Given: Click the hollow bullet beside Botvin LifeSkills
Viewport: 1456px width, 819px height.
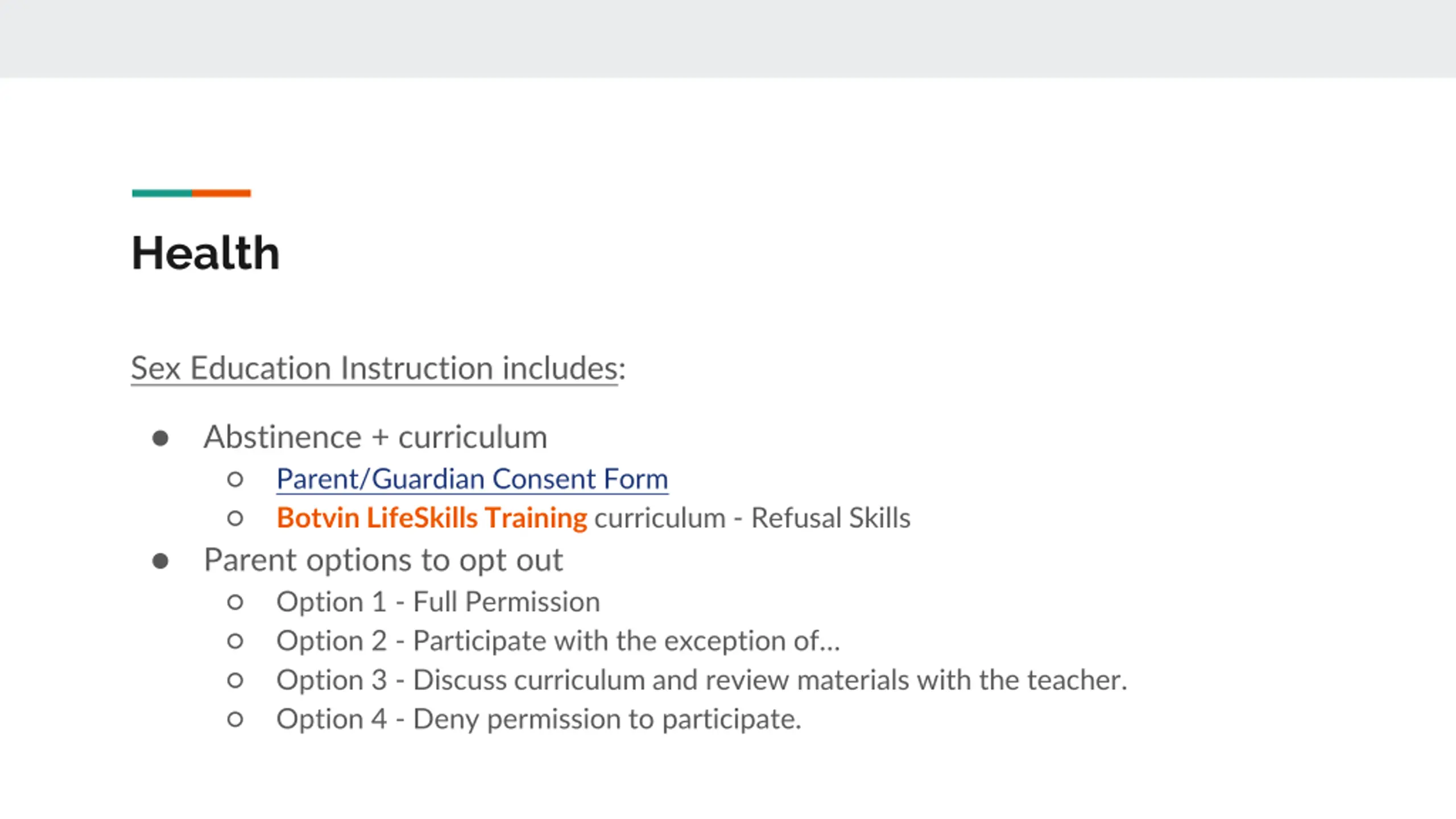Looking at the screenshot, I should [x=235, y=518].
